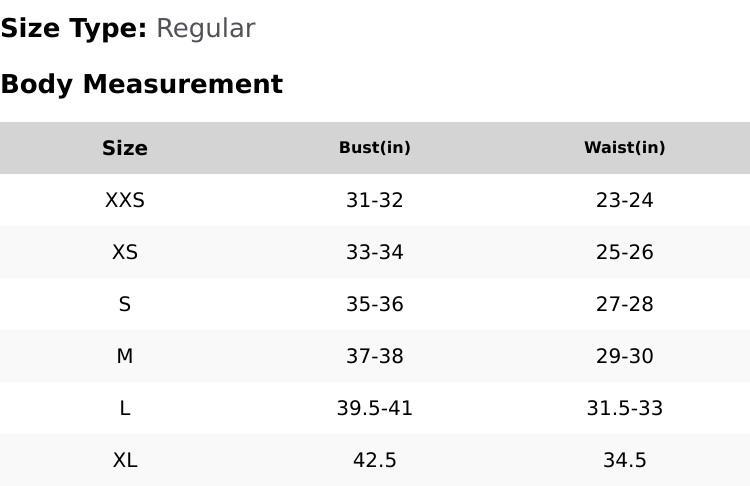This screenshot has width=750, height=486.
Task: Click the 31.5-33 waist cell
Action: pos(625,408)
